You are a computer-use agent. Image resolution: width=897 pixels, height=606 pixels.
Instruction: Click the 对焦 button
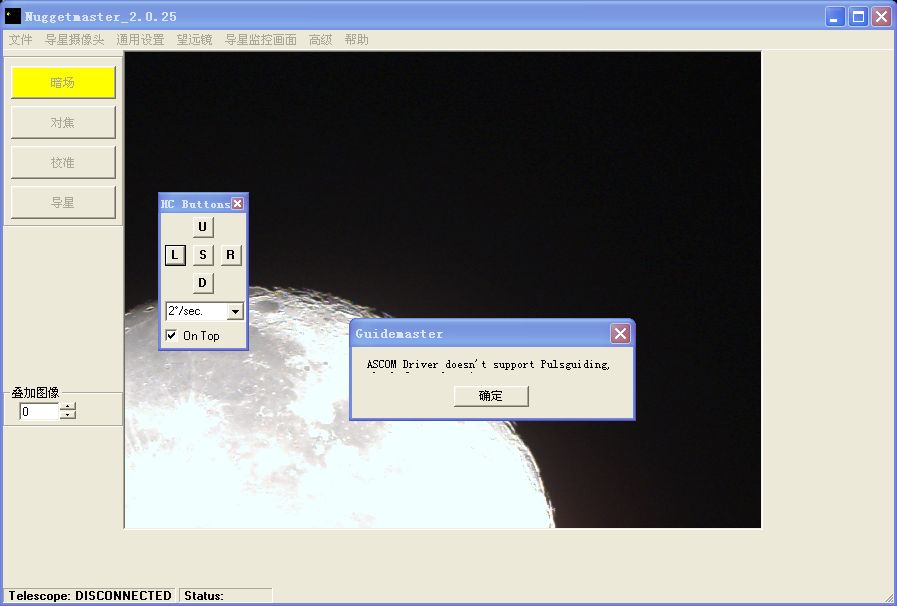coord(63,122)
